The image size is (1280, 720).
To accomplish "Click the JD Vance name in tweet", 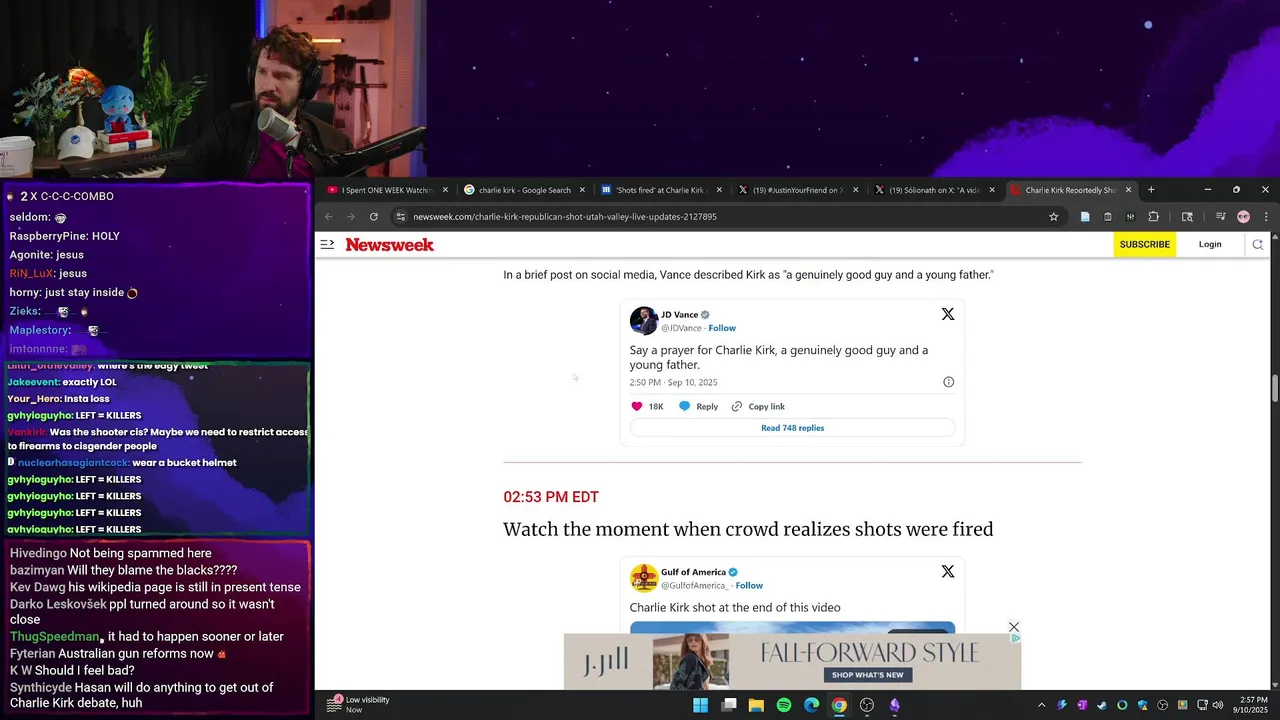I will (679, 315).
